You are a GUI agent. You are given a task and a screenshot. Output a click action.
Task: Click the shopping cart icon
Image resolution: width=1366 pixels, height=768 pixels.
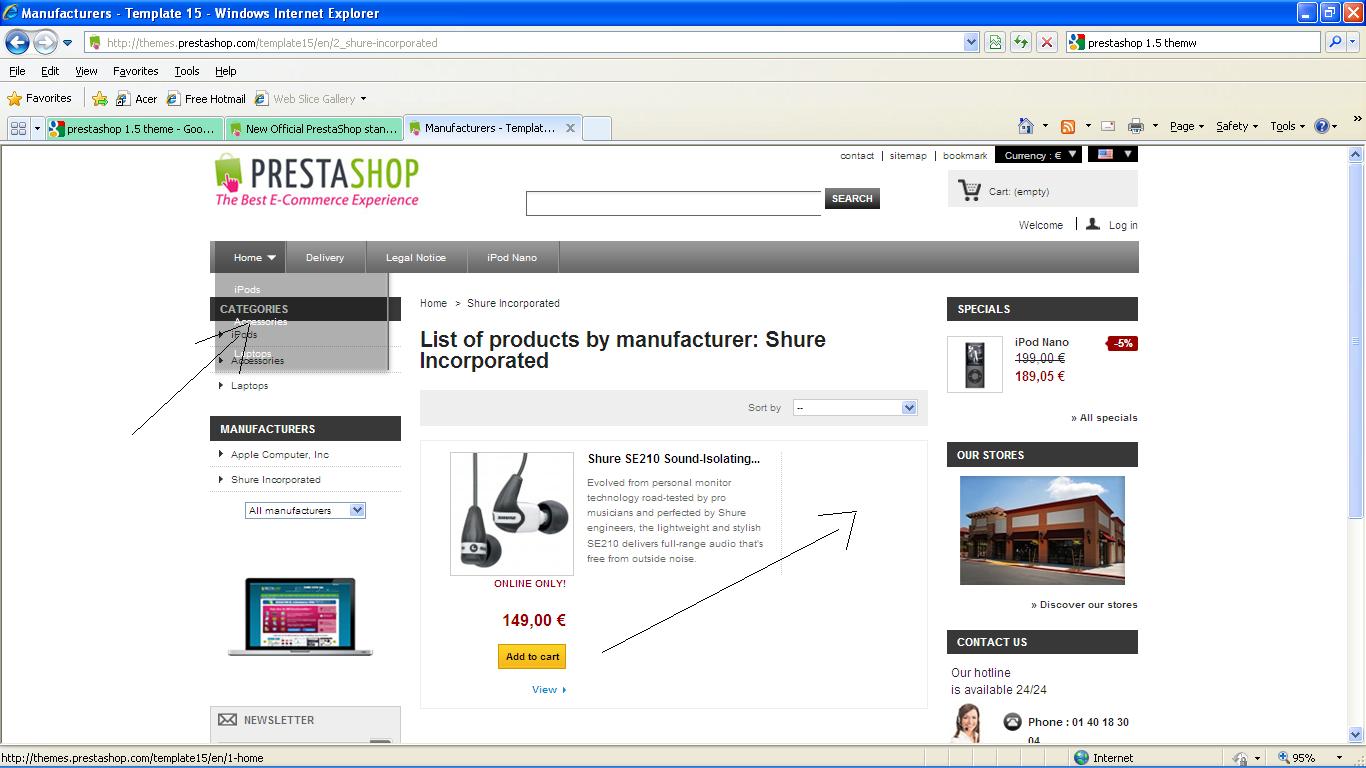[x=969, y=190]
